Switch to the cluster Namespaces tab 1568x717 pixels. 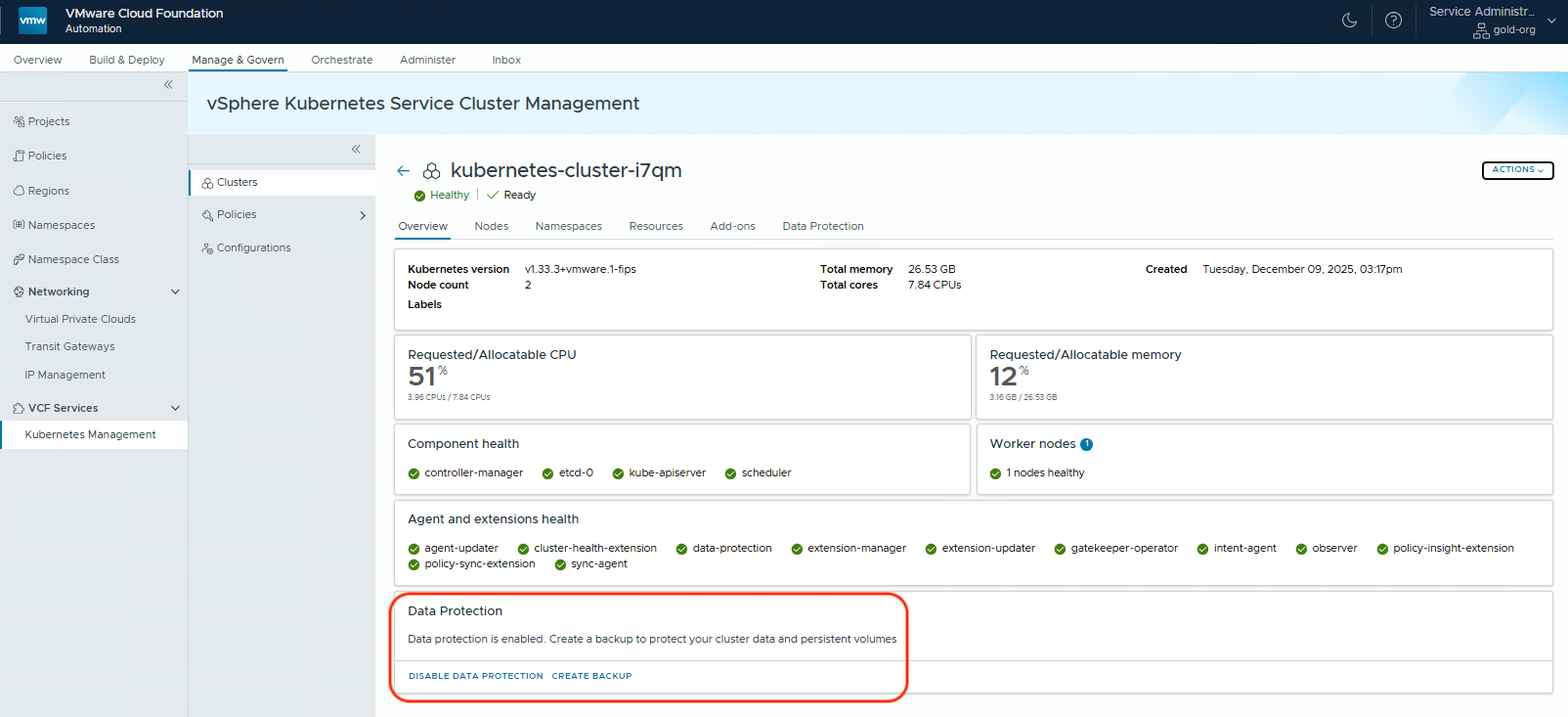(x=569, y=226)
